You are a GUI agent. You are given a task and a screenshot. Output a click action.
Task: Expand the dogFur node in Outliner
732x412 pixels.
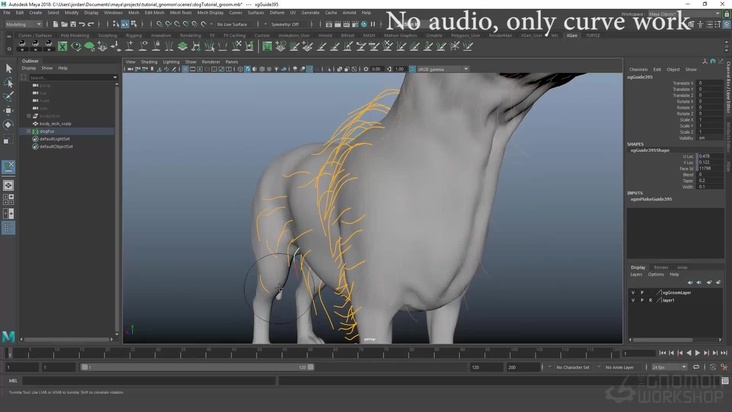point(29,131)
